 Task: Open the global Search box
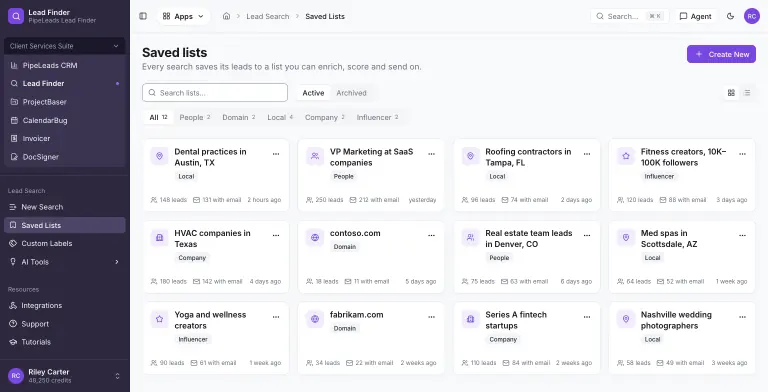click(629, 16)
